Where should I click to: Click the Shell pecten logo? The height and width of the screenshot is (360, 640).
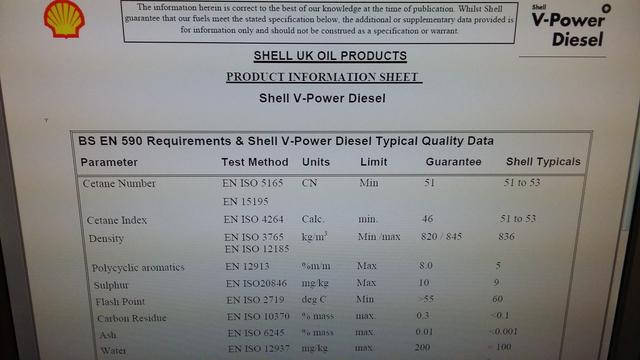coord(64,19)
